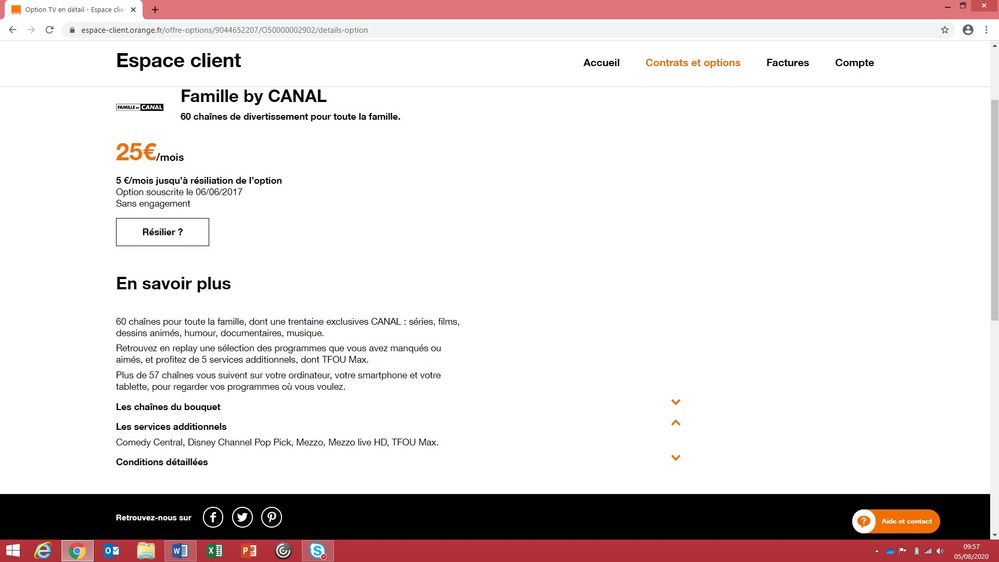The width and height of the screenshot is (999, 562).
Task: Open the Compte menu item
Action: [854, 62]
